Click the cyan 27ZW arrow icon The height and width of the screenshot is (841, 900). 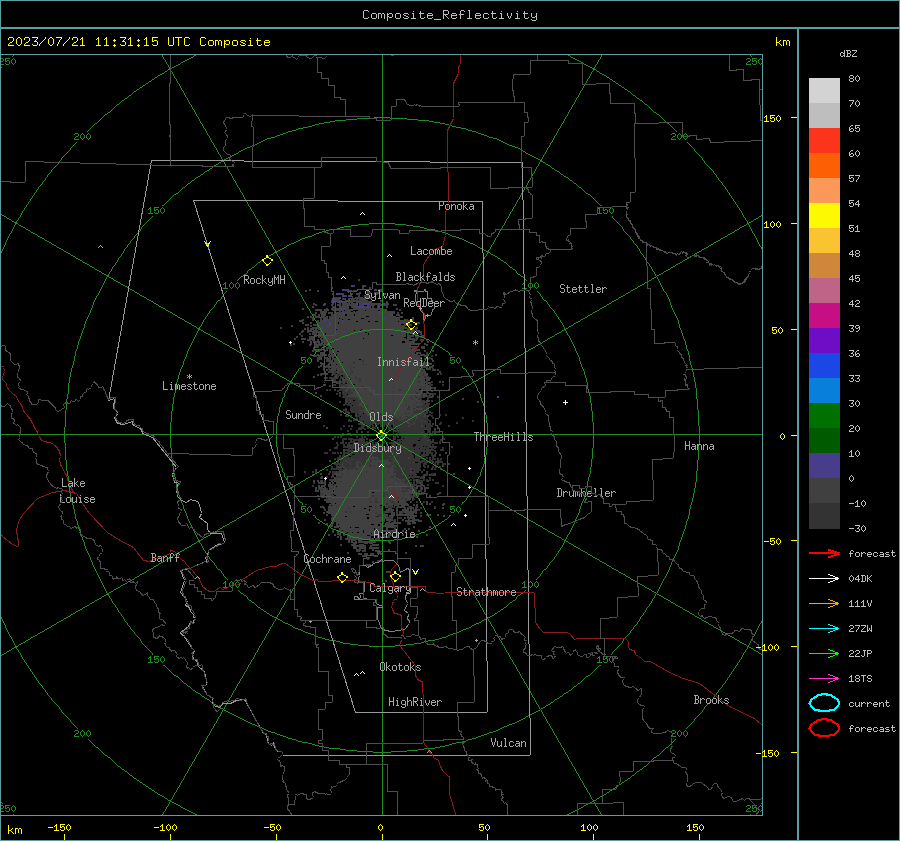click(824, 629)
